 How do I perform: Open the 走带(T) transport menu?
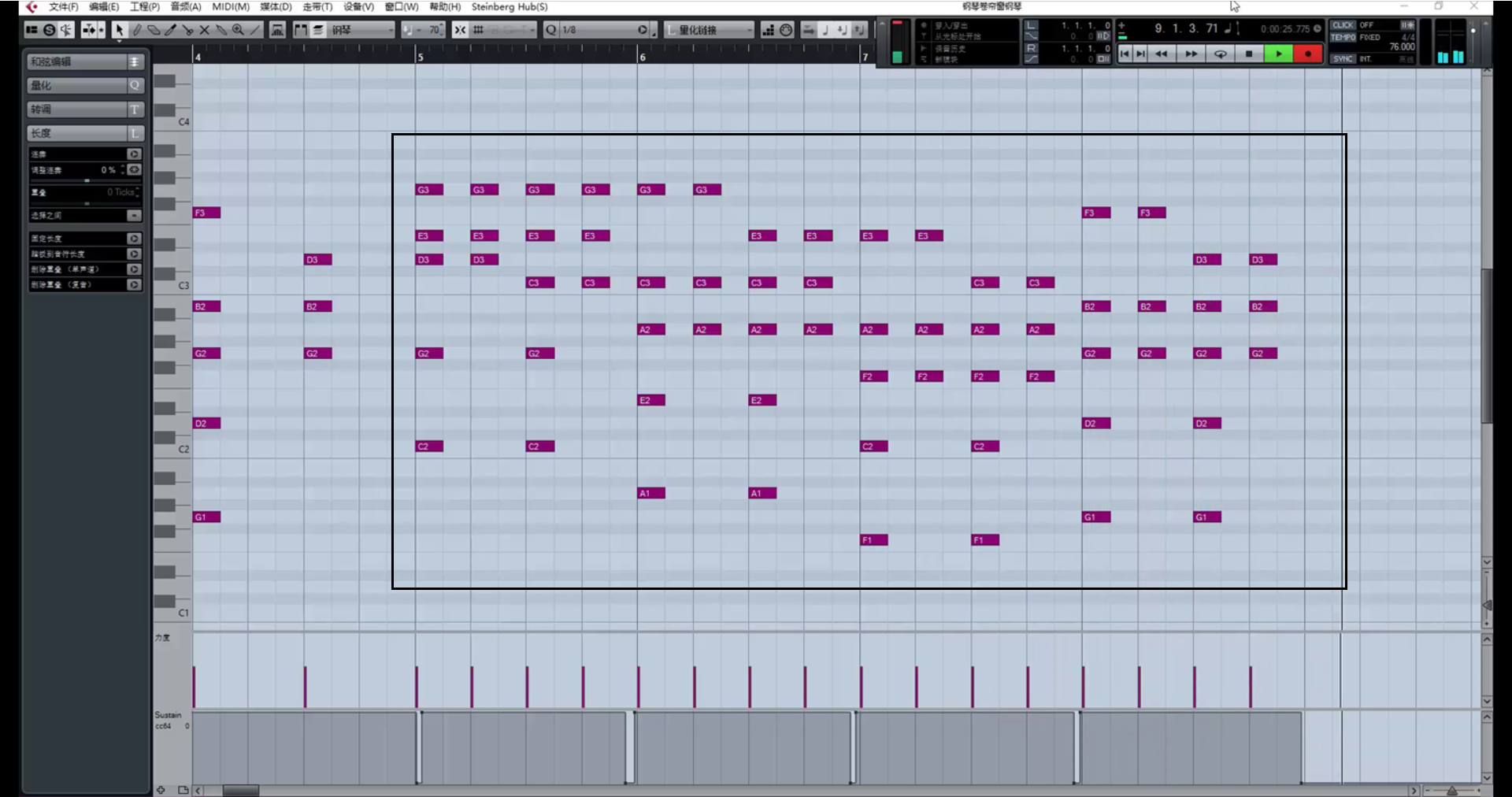[x=317, y=6]
